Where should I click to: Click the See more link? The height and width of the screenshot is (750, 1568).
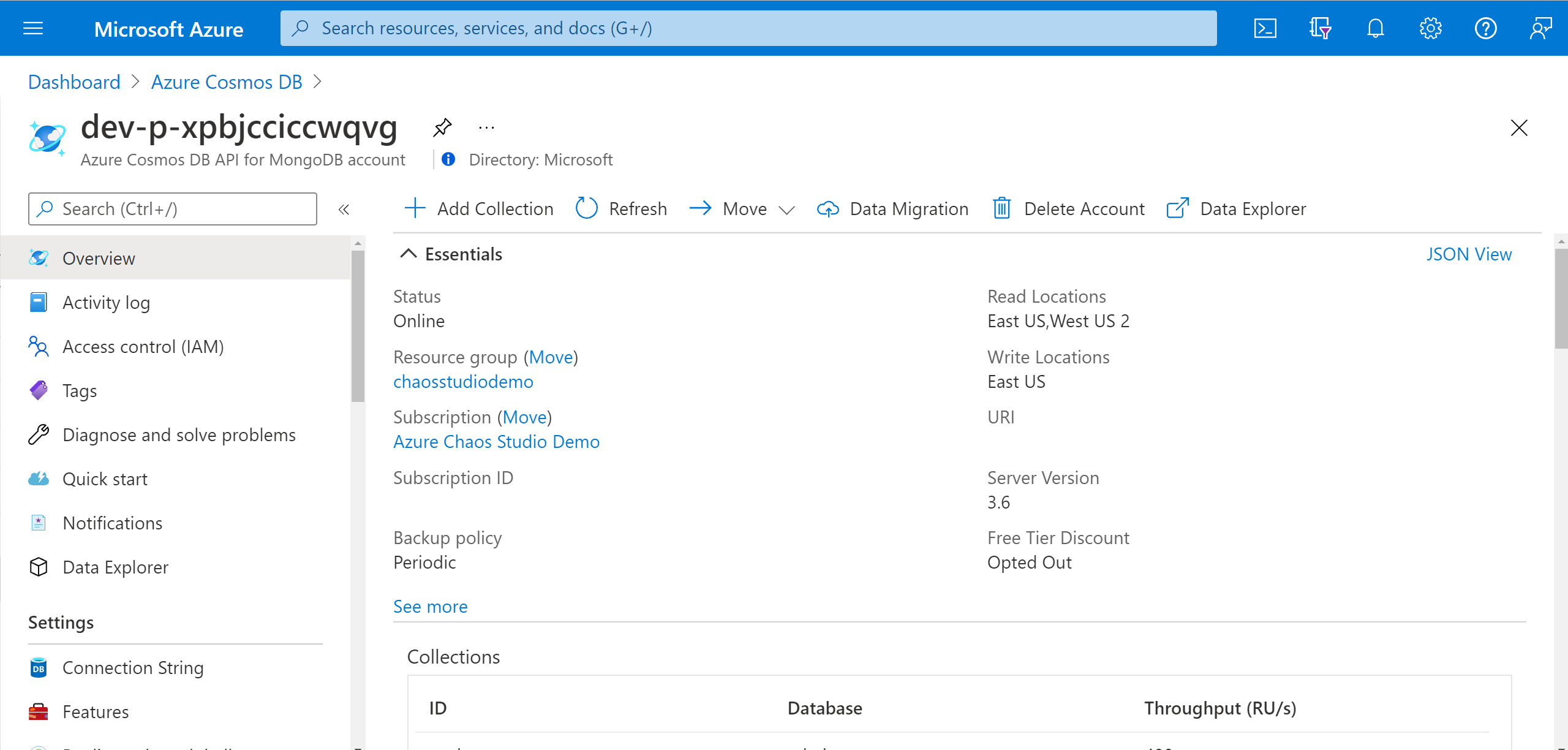click(x=430, y=605)
